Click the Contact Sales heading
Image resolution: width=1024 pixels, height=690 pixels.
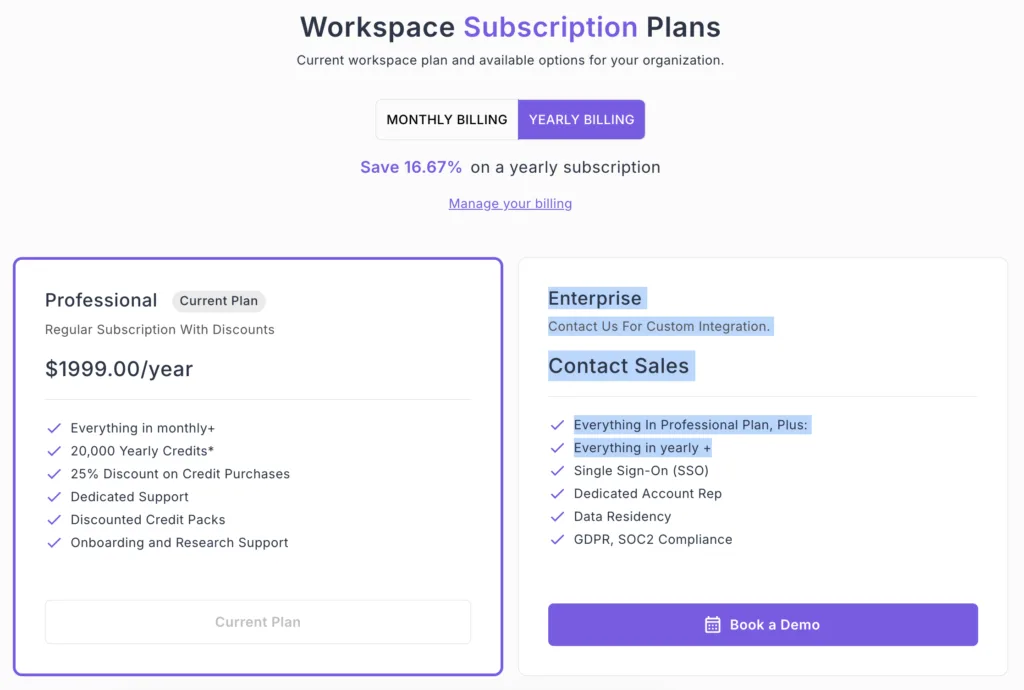click(x=618, y=366)
